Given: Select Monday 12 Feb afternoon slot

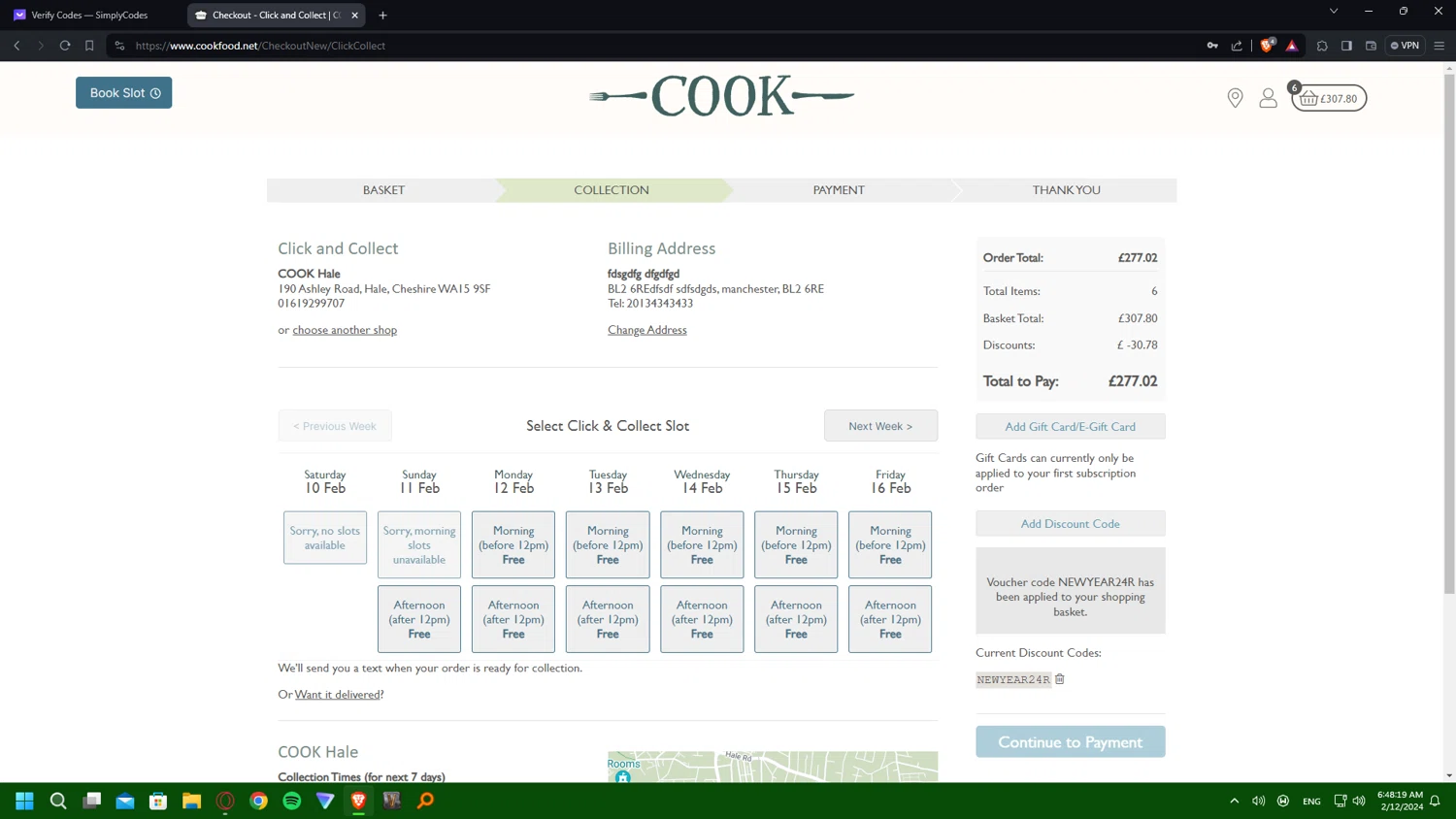Looking at the screenshot, I should (513, 619).
